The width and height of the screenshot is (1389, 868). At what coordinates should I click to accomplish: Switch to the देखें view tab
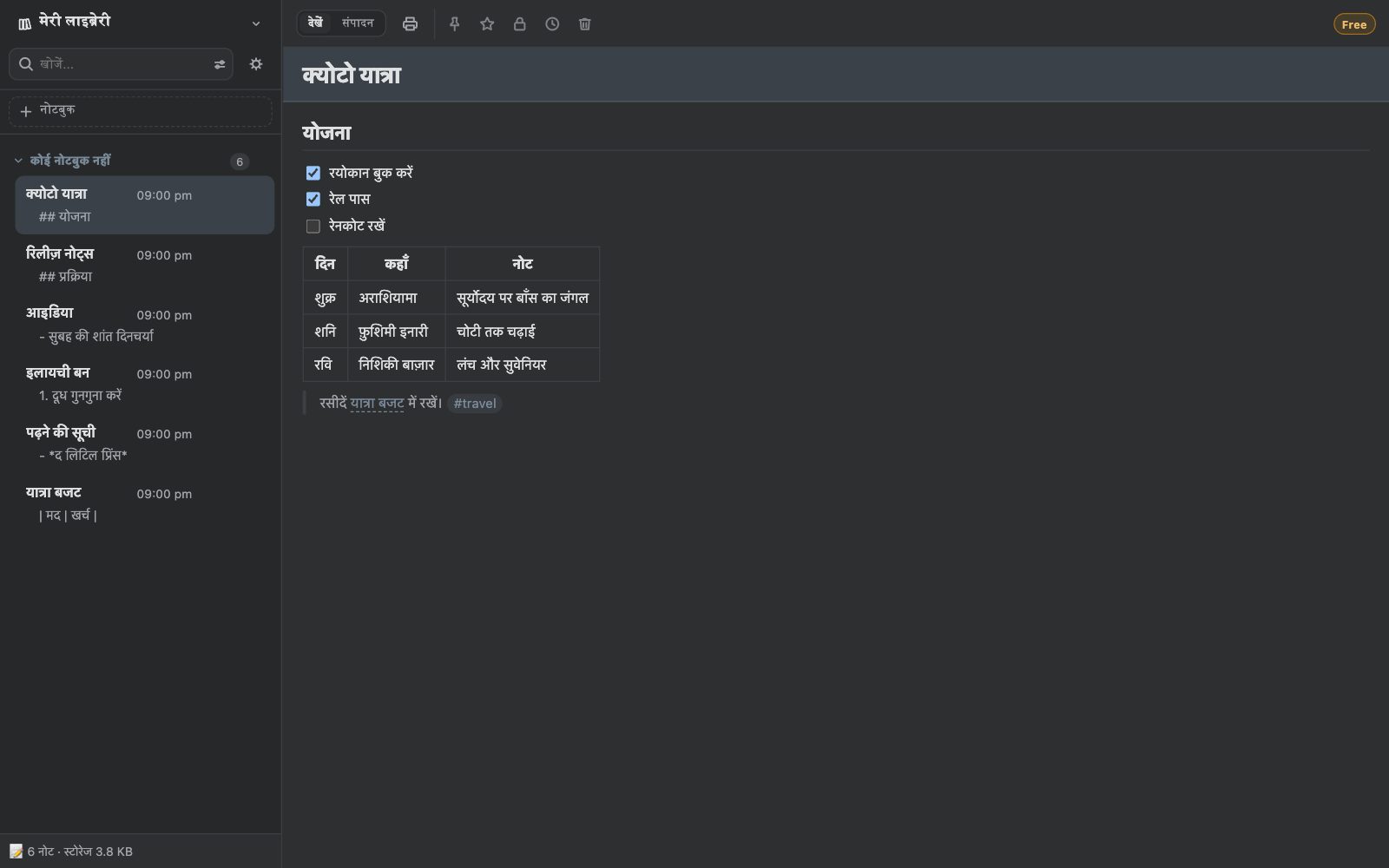(316, 23)
